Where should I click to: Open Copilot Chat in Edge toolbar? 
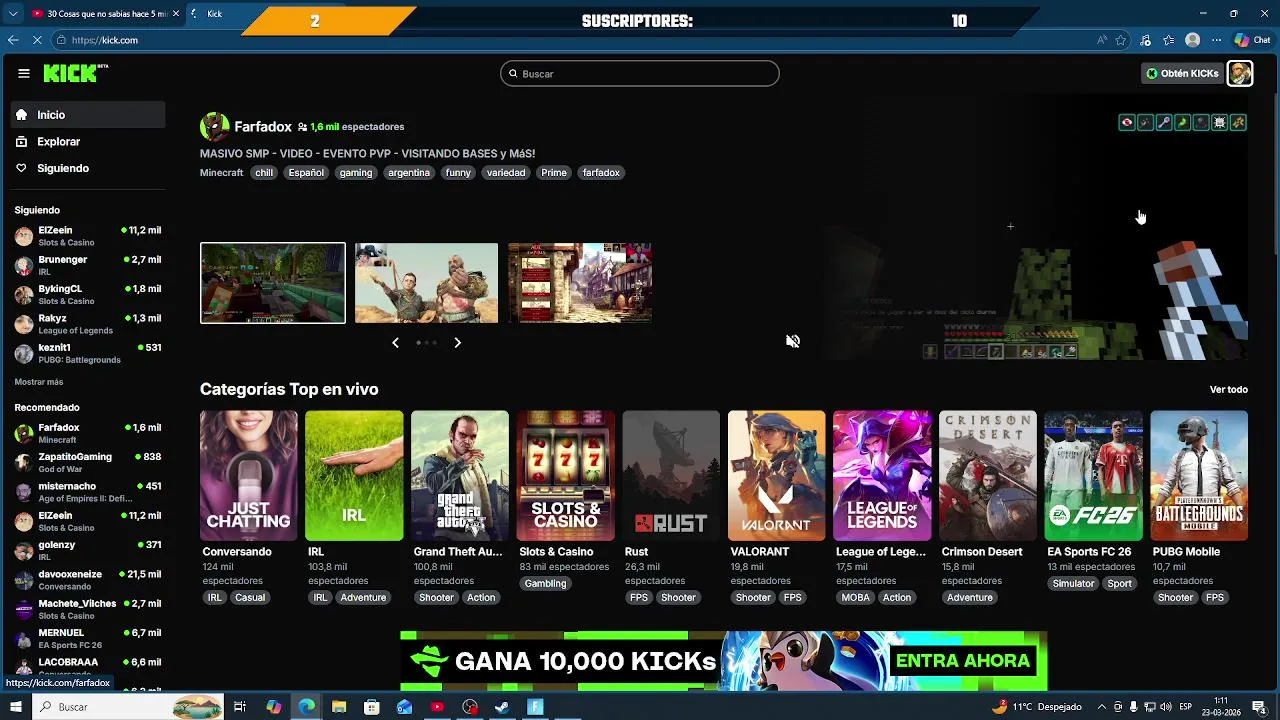(x=1252, y=40)
